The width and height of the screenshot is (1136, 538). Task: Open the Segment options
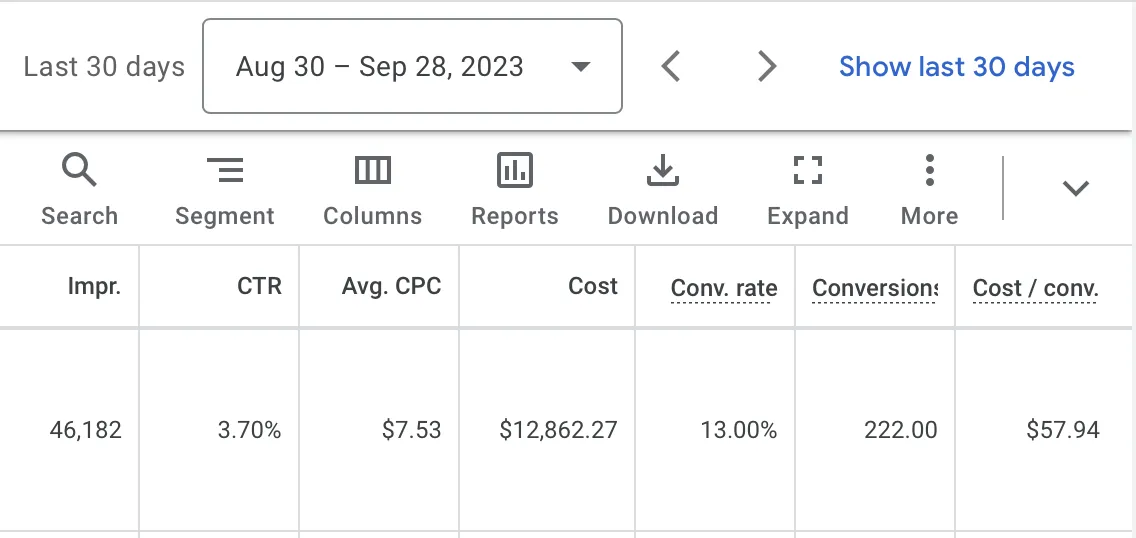[225, 190]
